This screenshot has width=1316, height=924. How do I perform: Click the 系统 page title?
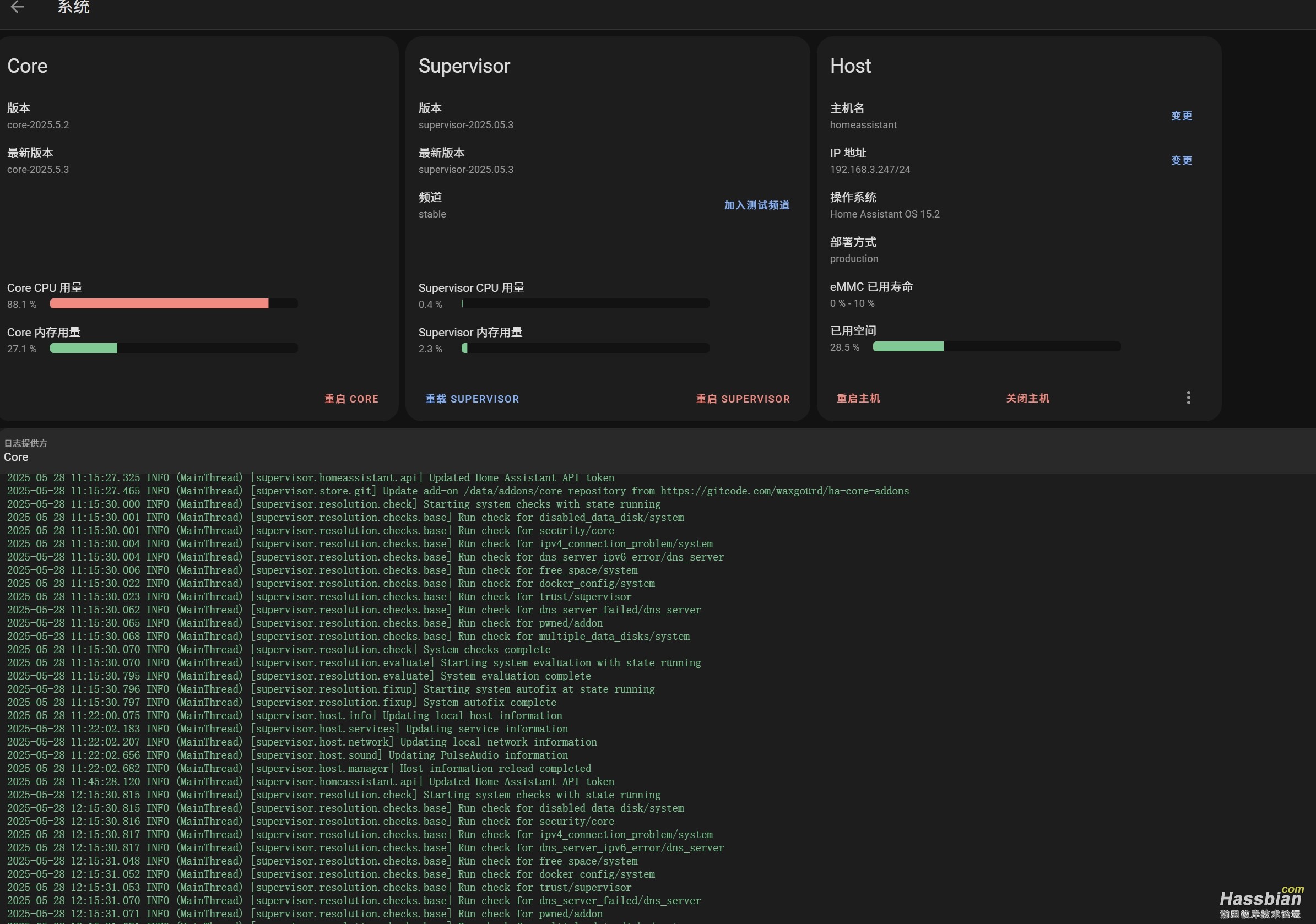point(73,7)
